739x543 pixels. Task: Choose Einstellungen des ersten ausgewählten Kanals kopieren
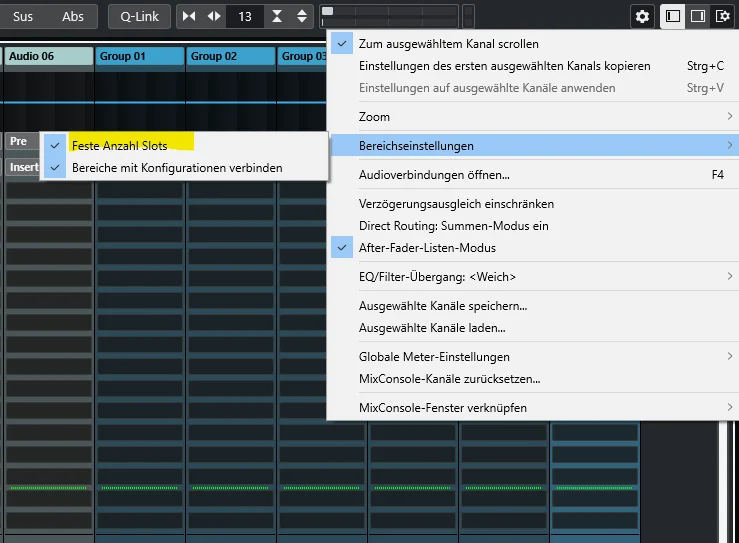point(533,66)
